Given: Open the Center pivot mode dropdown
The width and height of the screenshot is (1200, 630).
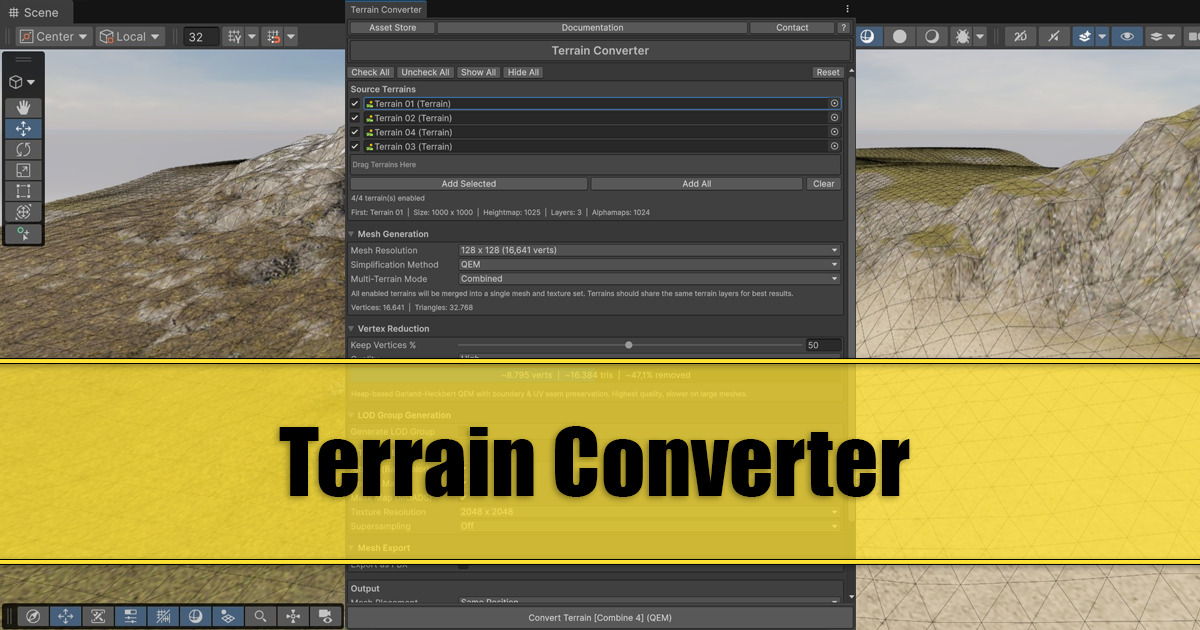Looking at the screenshot, I should pos(54,36).
